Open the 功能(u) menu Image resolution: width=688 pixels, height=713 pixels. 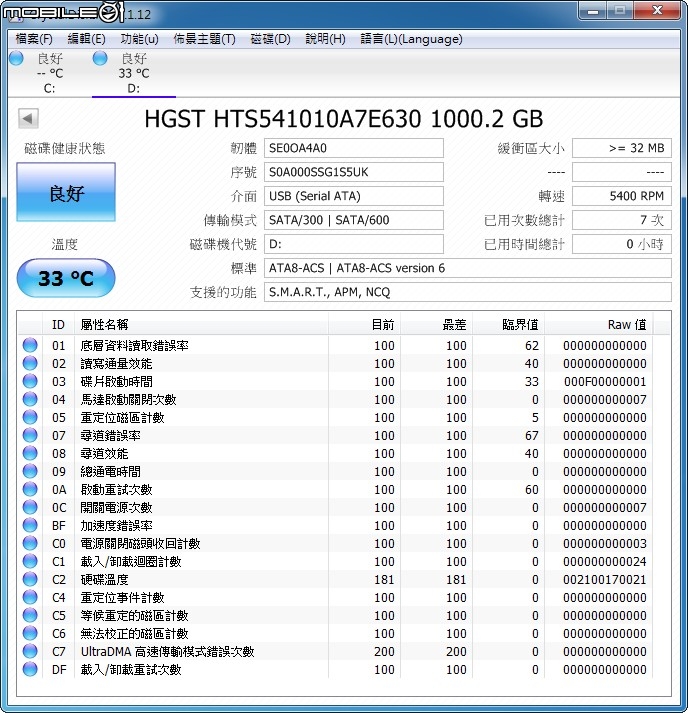pos(139,39)
